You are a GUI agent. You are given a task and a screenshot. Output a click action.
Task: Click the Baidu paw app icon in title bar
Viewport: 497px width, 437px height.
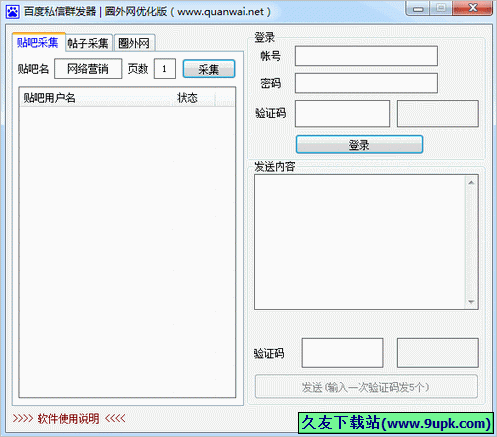pos(13,12)
